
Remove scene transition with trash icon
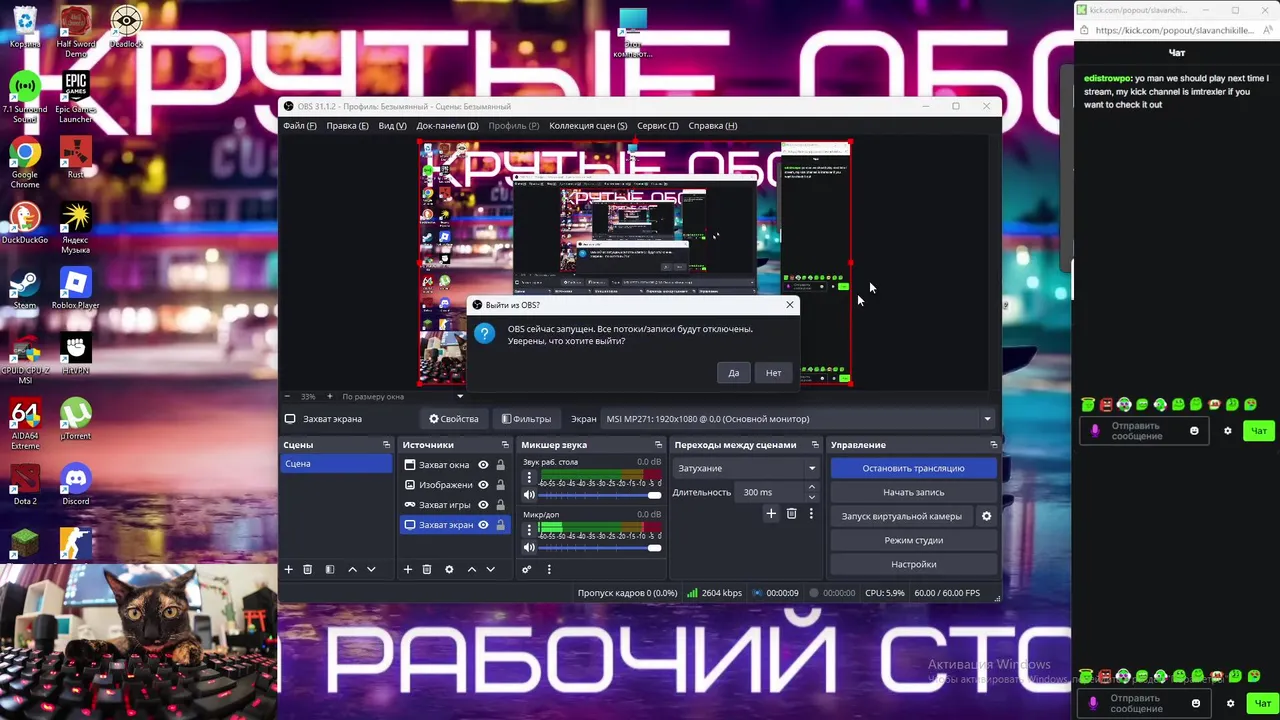pos(791,513)
